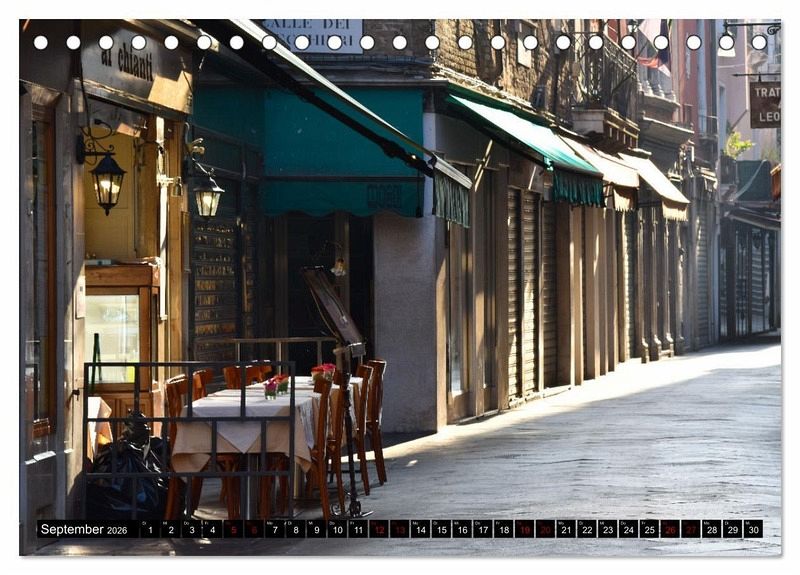Image resolution: width=800 pixels, height=575 pixels.
Task: Choose date 11 in the date strip
Action: pos(358,530)
